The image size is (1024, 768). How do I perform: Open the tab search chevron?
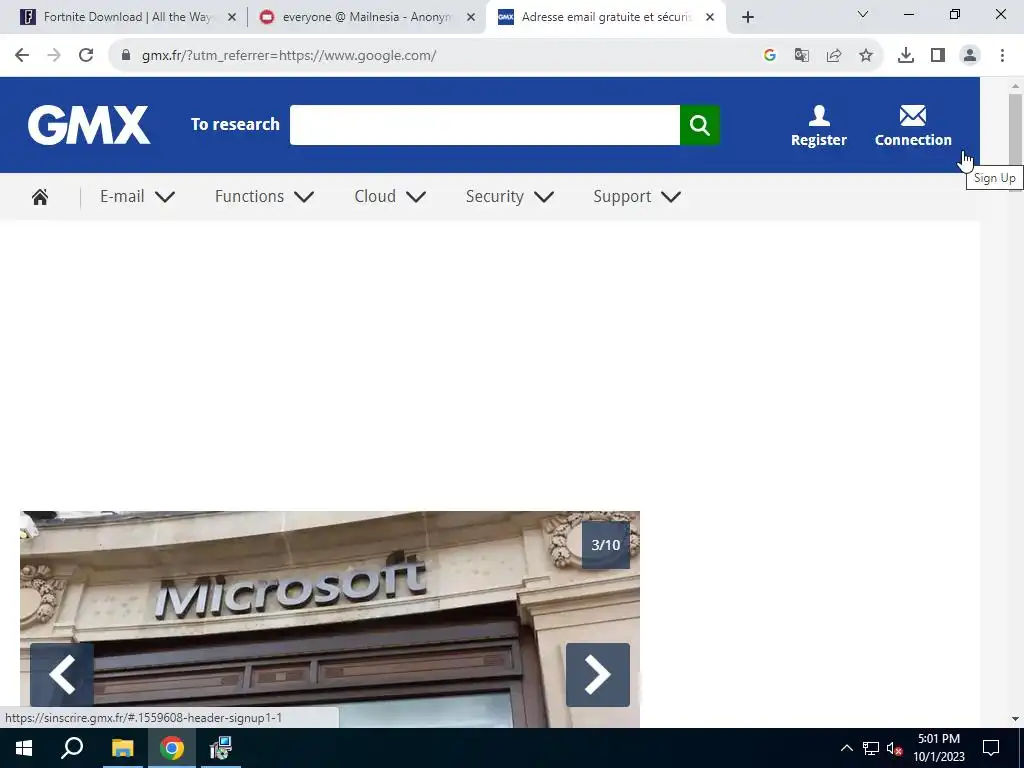point(863,14)
